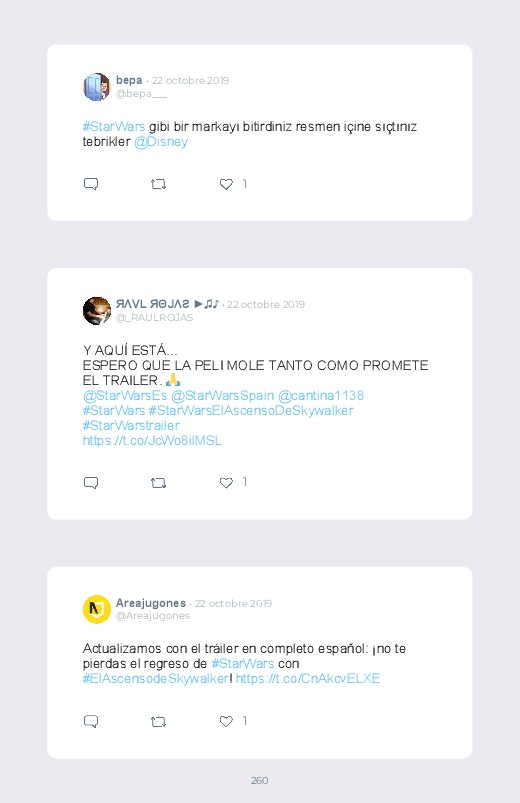520x803 pixels.
Task: Reply to the Areajugones tweet
Action: 91,722
